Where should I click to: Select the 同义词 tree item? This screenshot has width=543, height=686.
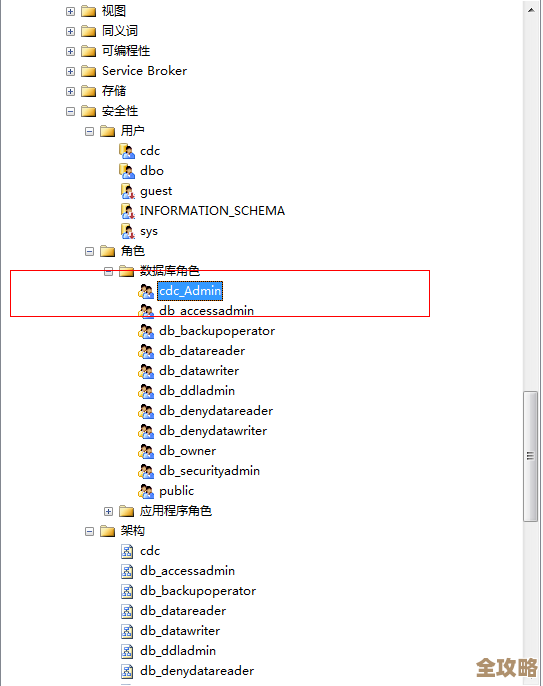click(119, 31)
